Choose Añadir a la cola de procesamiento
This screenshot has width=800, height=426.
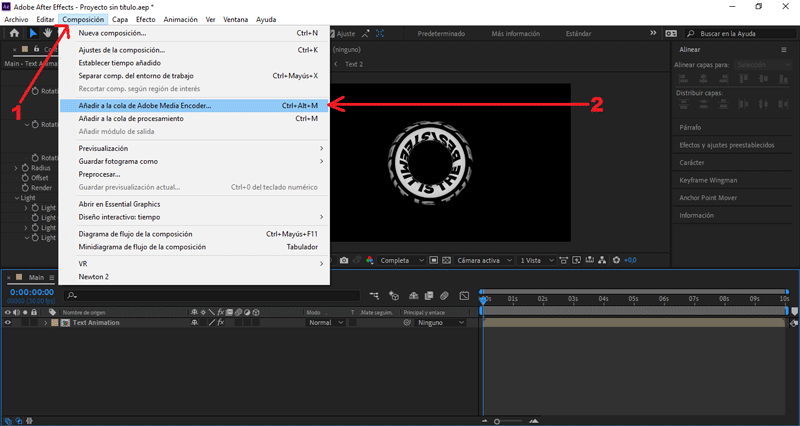coord(194,118)
